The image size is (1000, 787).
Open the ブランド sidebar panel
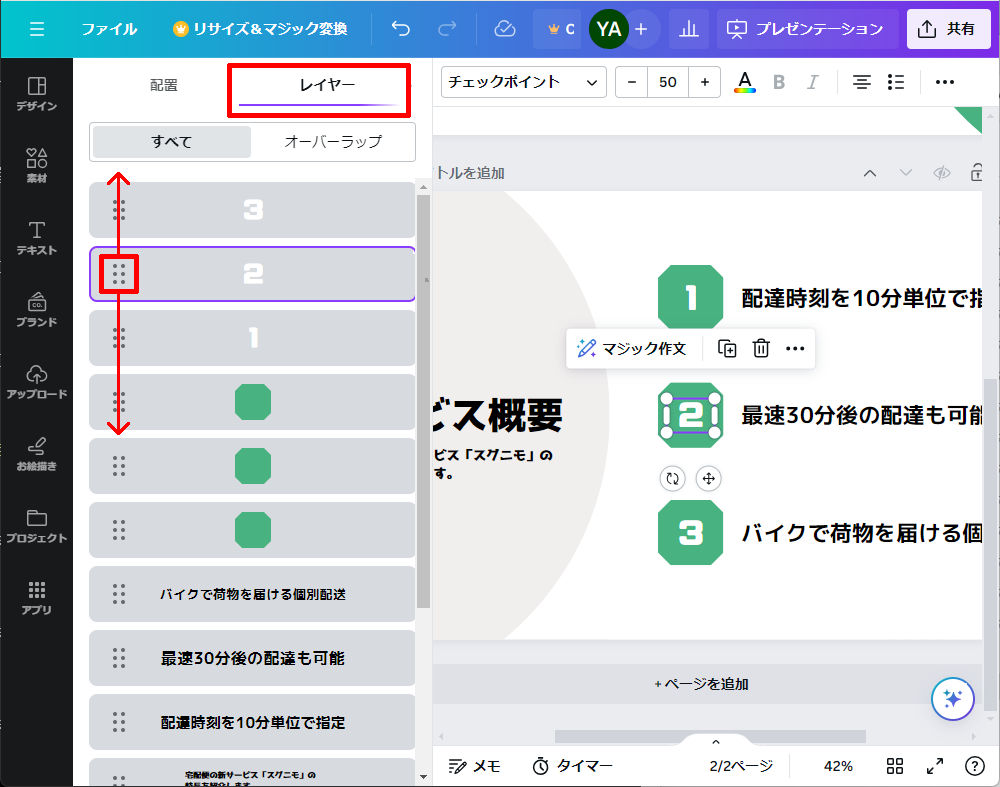[x=37, y=310]
